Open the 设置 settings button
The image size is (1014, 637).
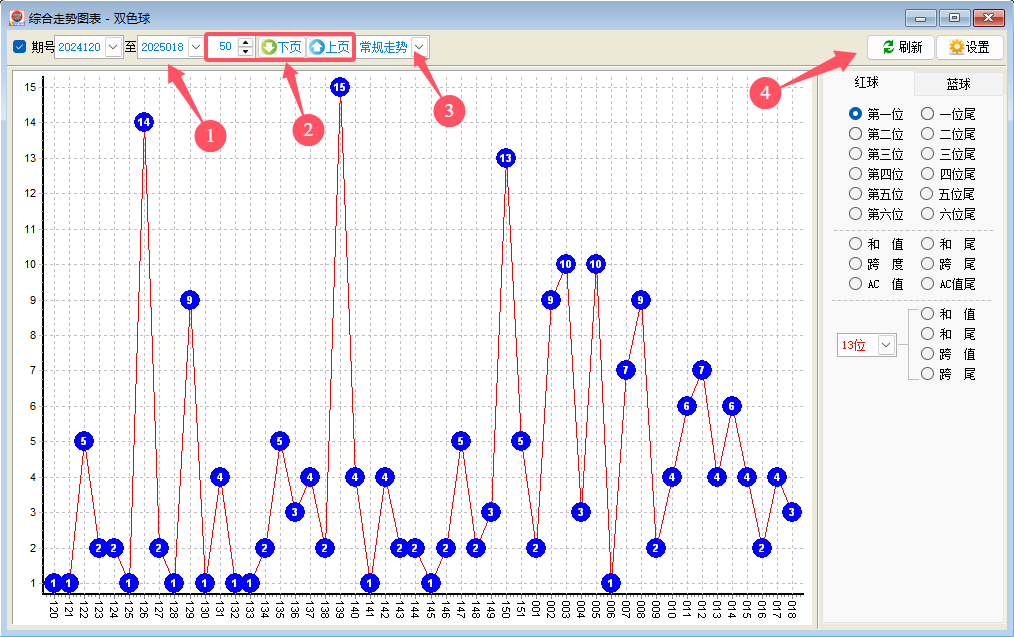(969, 47)
